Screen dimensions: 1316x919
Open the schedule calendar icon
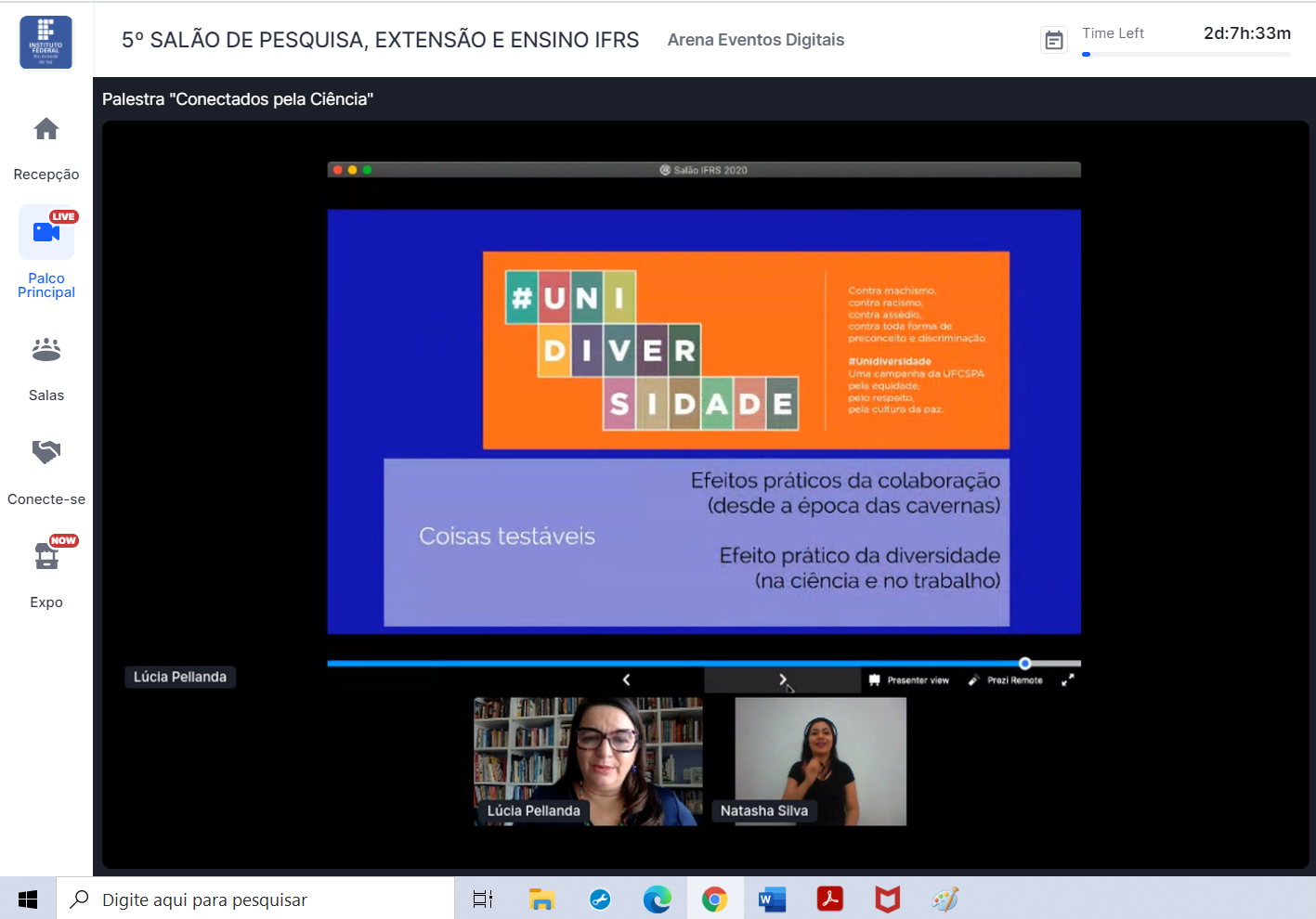pyautogui.click(x=1054, y=40)
